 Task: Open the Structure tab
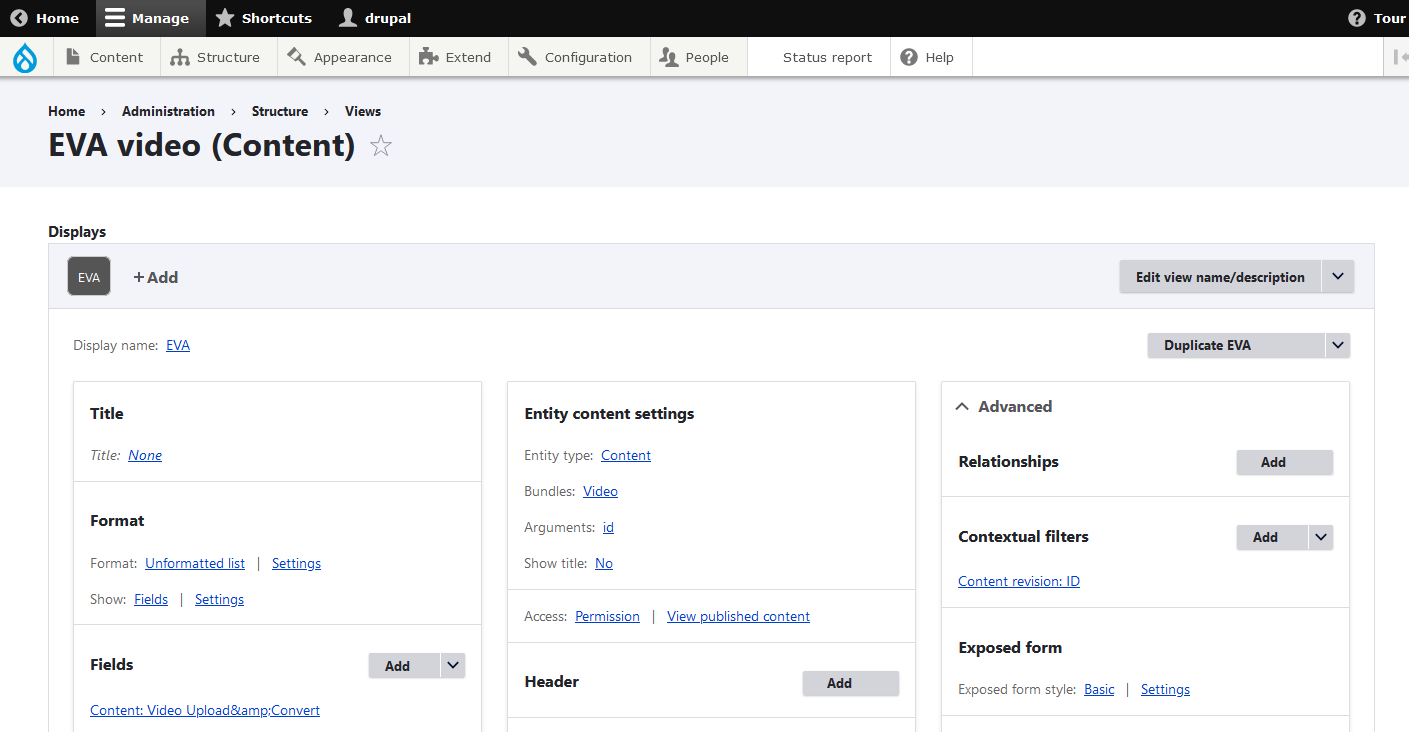pos(217,56)
